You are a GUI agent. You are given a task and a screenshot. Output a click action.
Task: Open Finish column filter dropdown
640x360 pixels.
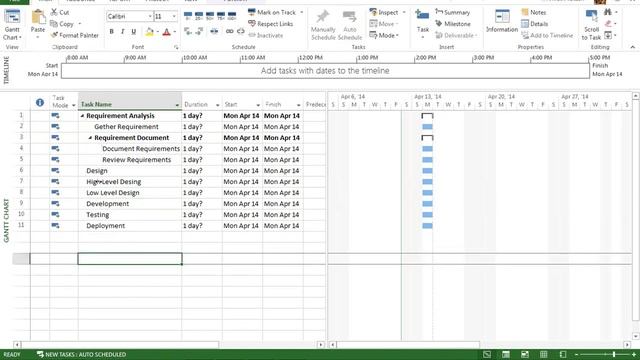[x=298, y=105]
